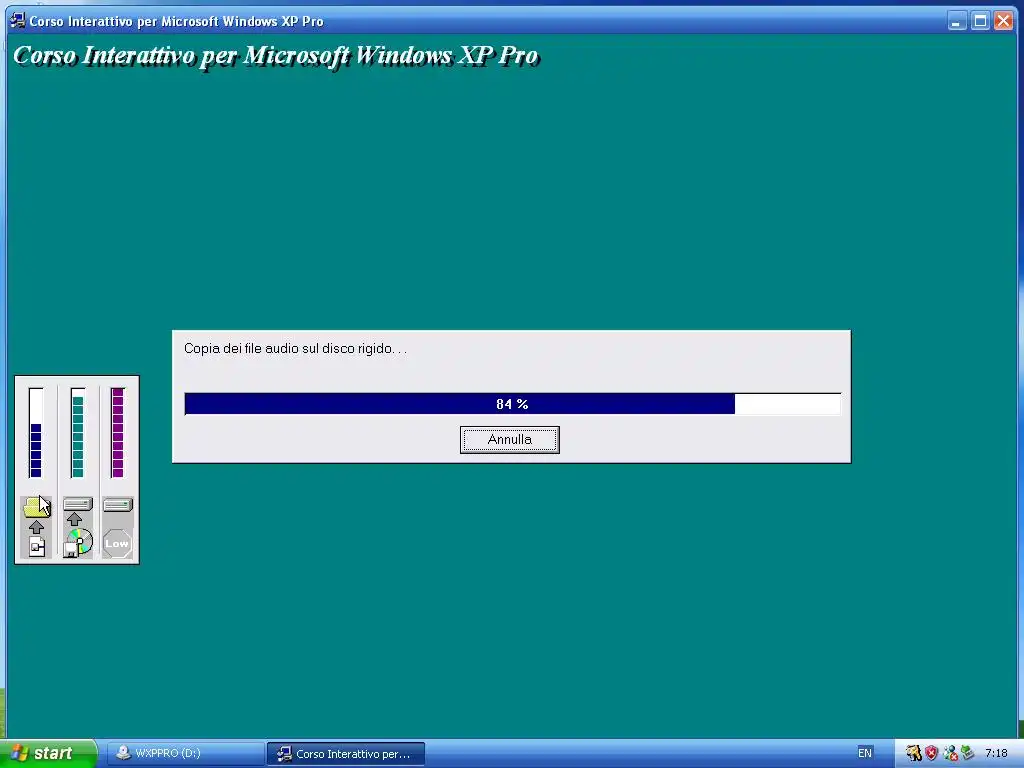Click the Windows XP start button
Screen dimensions: 1024x768
coord(48,753)
